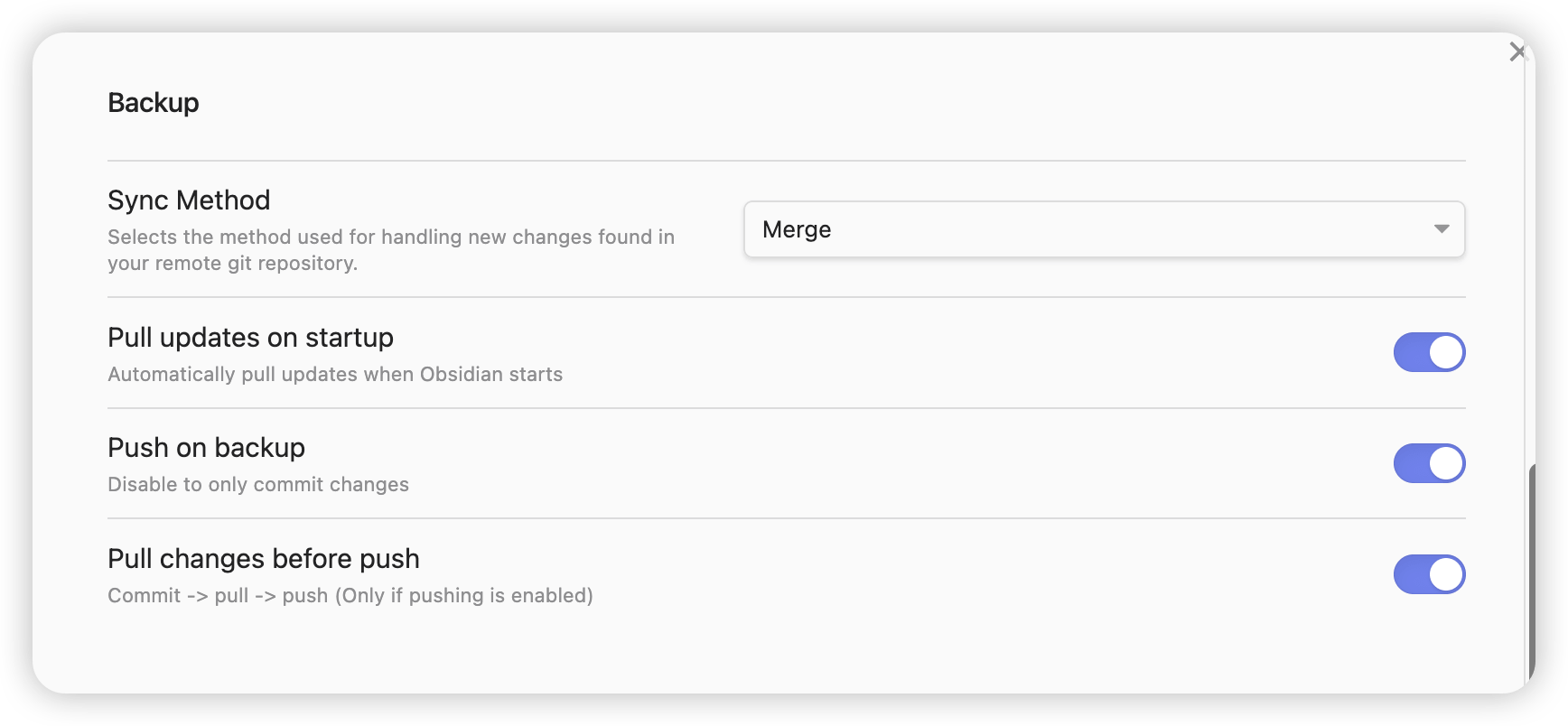Viewport: 1568px width, 726px height.
Task: Select the Merge value text in combo box
Action: click(797, 229)
